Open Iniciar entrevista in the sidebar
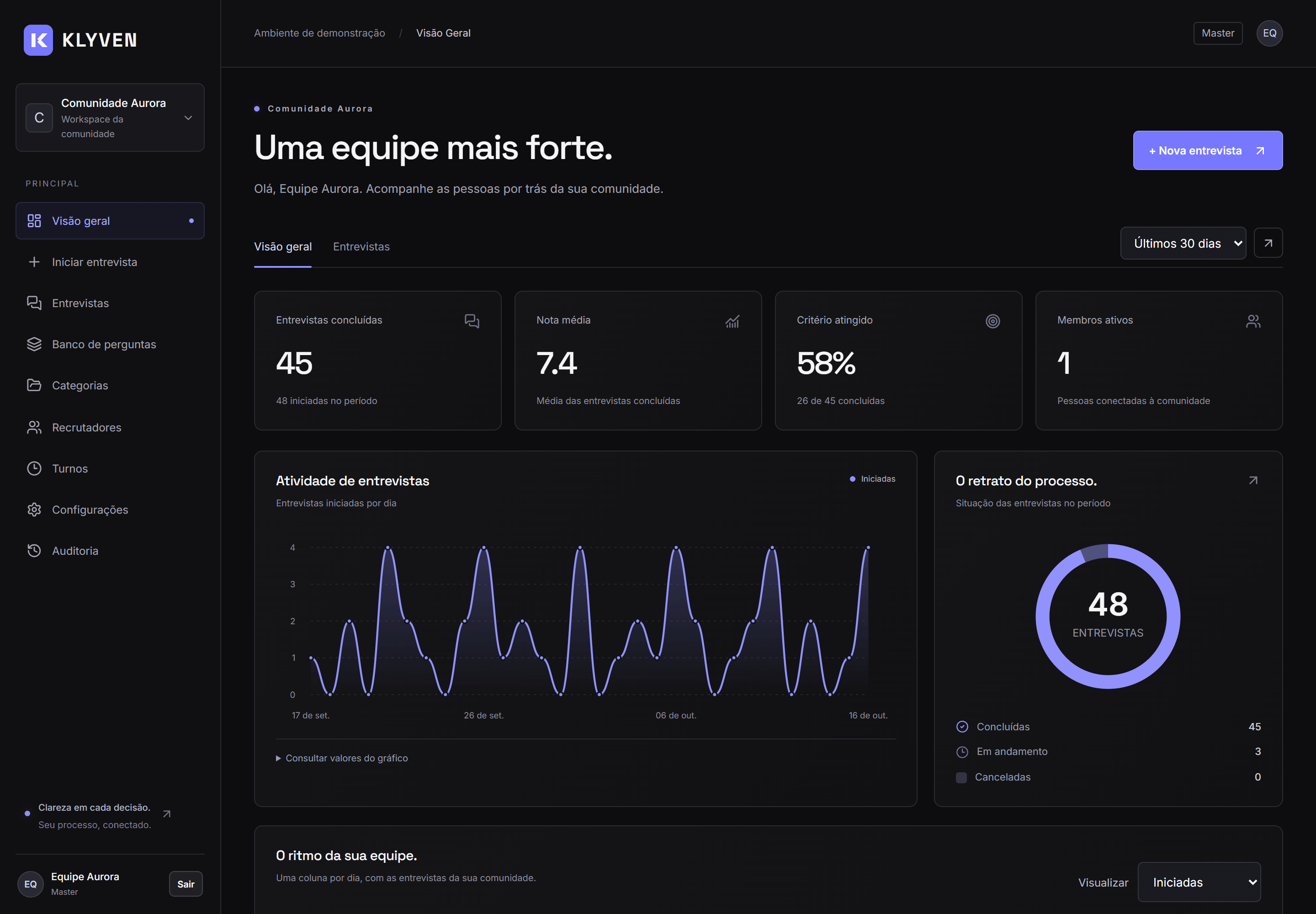Viewport: 1316px width, 914px height. click(110, 262)
